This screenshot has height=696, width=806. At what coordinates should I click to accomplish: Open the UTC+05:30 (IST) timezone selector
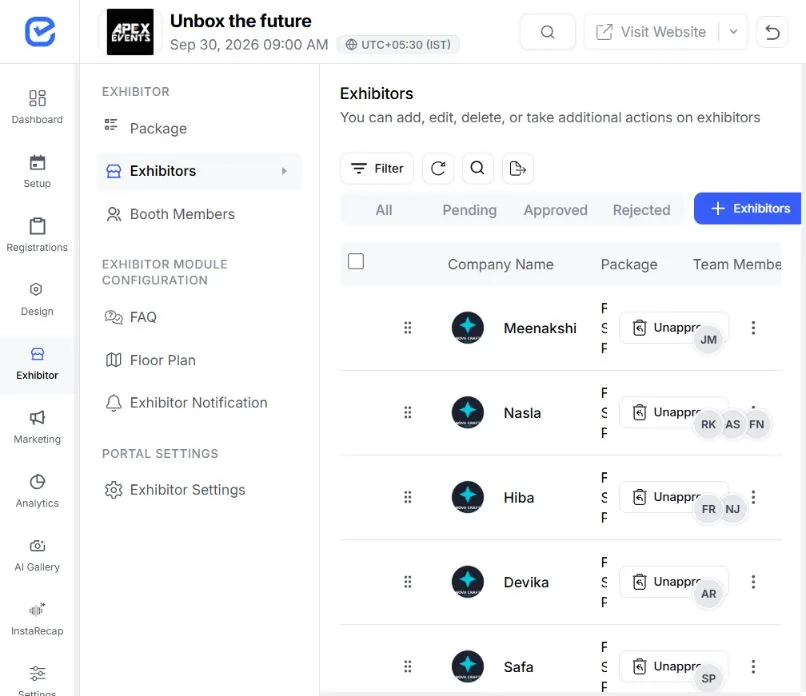click(398, 45)
